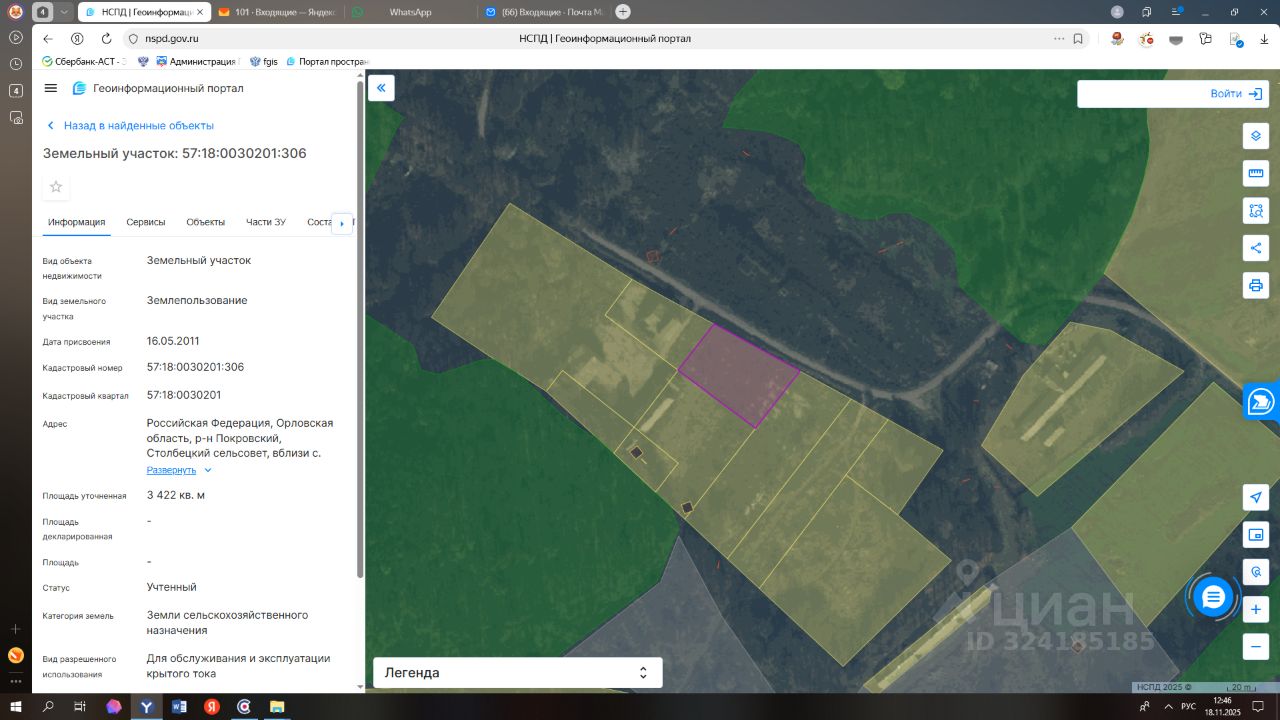Switch to the Объекты tab
This screenshot has width=1280, height=720.
(x=206, y=222)
